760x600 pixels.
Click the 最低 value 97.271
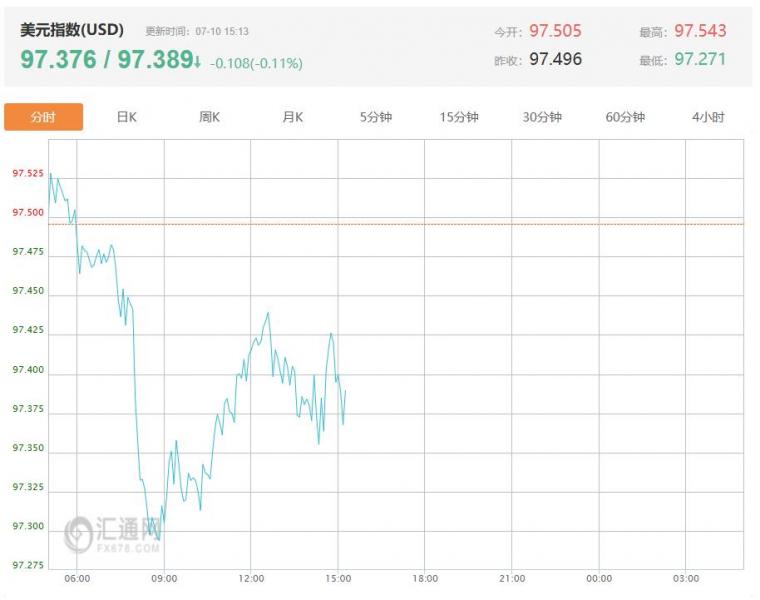[x=700, y=59]
